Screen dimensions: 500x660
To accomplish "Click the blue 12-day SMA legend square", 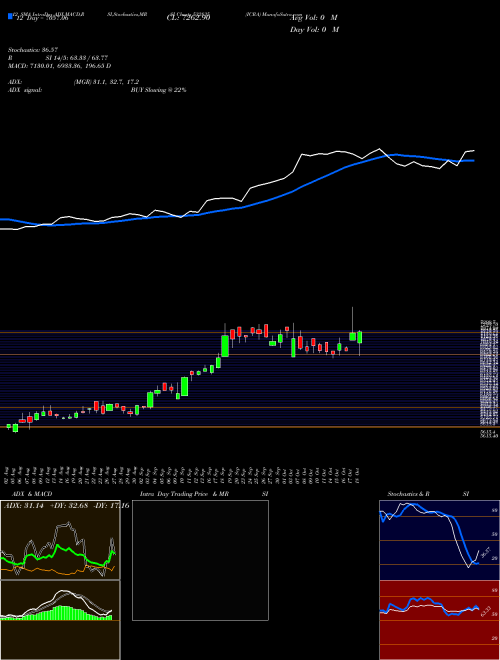I will 10,17.
